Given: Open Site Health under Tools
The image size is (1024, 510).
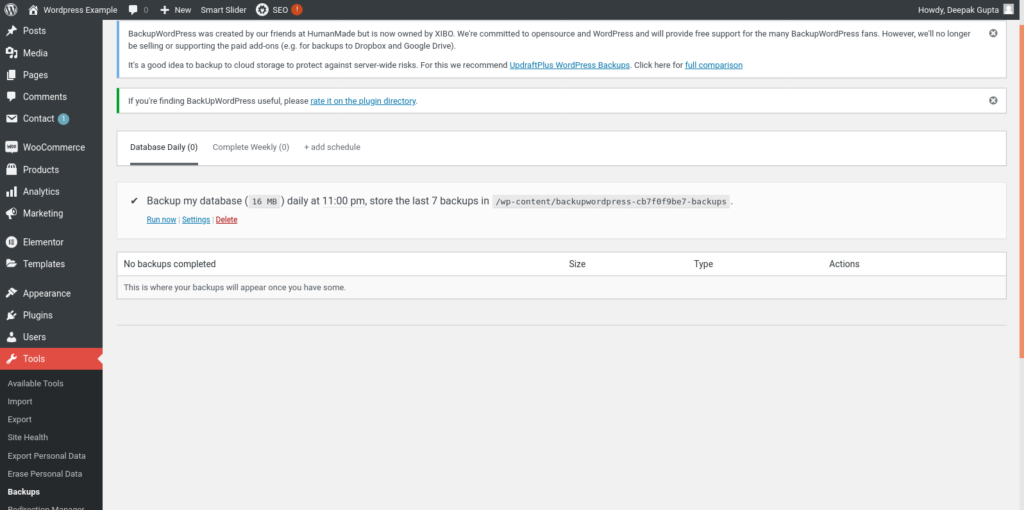Looking at the screenshot, I should pos(28,437).
